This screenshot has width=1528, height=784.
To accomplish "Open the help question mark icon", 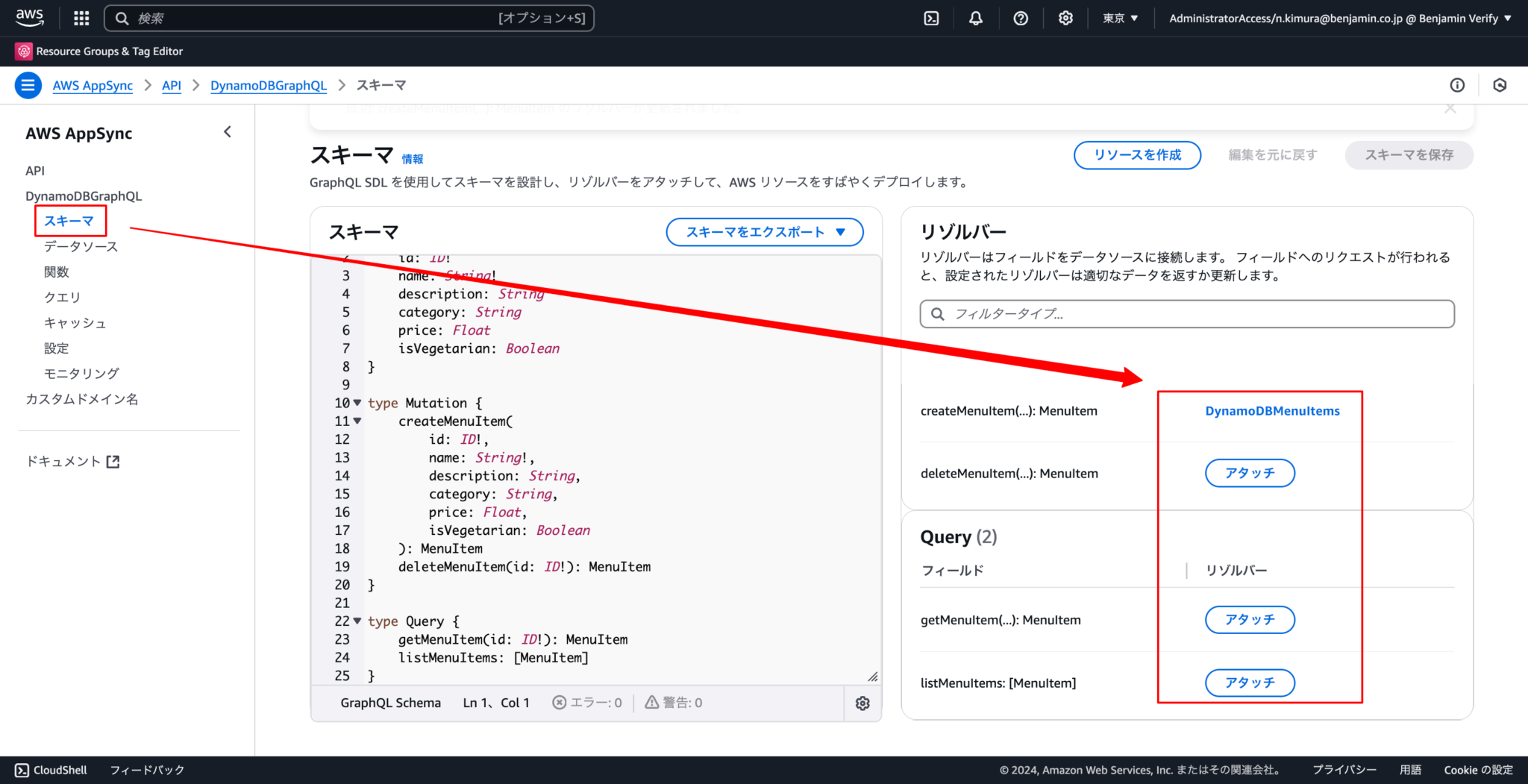I will pyautogui.click(x=1021, y=18).
